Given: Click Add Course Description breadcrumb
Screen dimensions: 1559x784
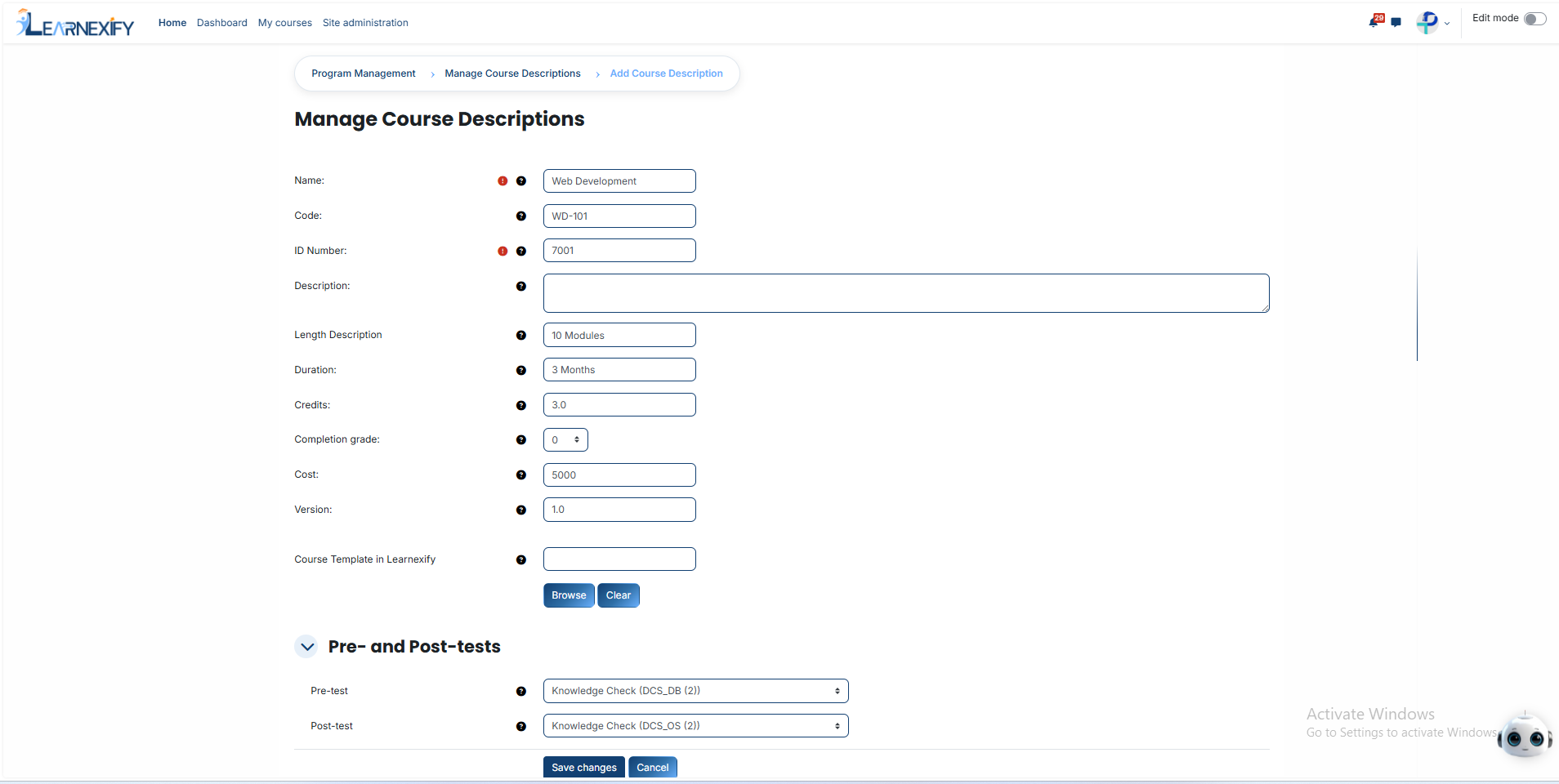Looking at the screenshot, I should pyautogui.click(x=666, y=73).
